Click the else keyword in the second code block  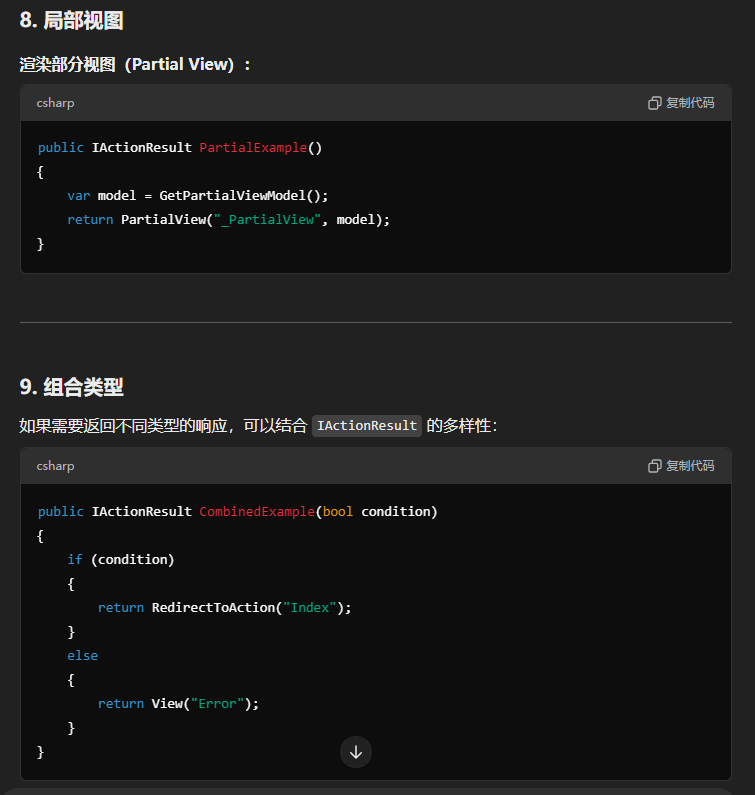pos(82,656)
